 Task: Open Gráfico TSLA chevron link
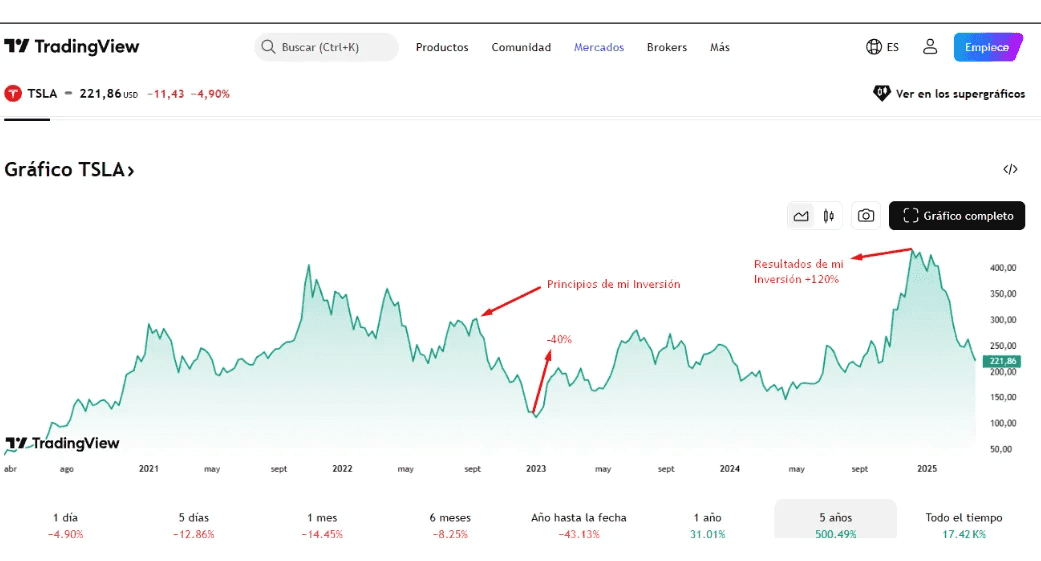click(x=69, y=170)
